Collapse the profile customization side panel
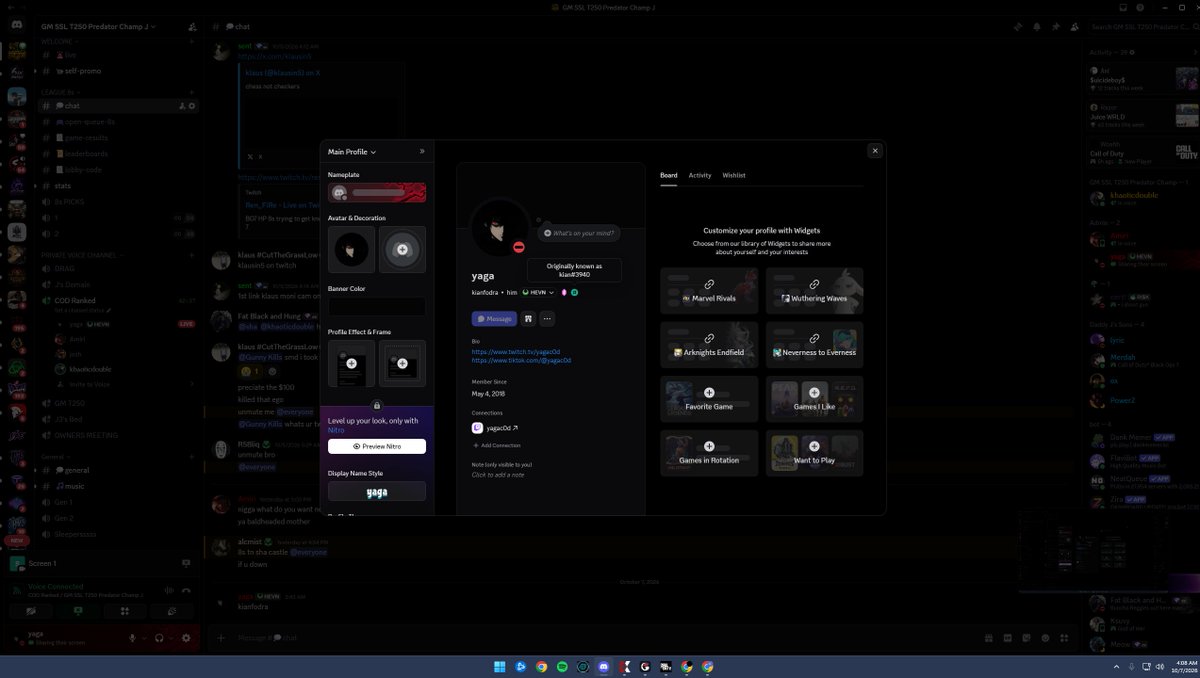 coord(422,151)
